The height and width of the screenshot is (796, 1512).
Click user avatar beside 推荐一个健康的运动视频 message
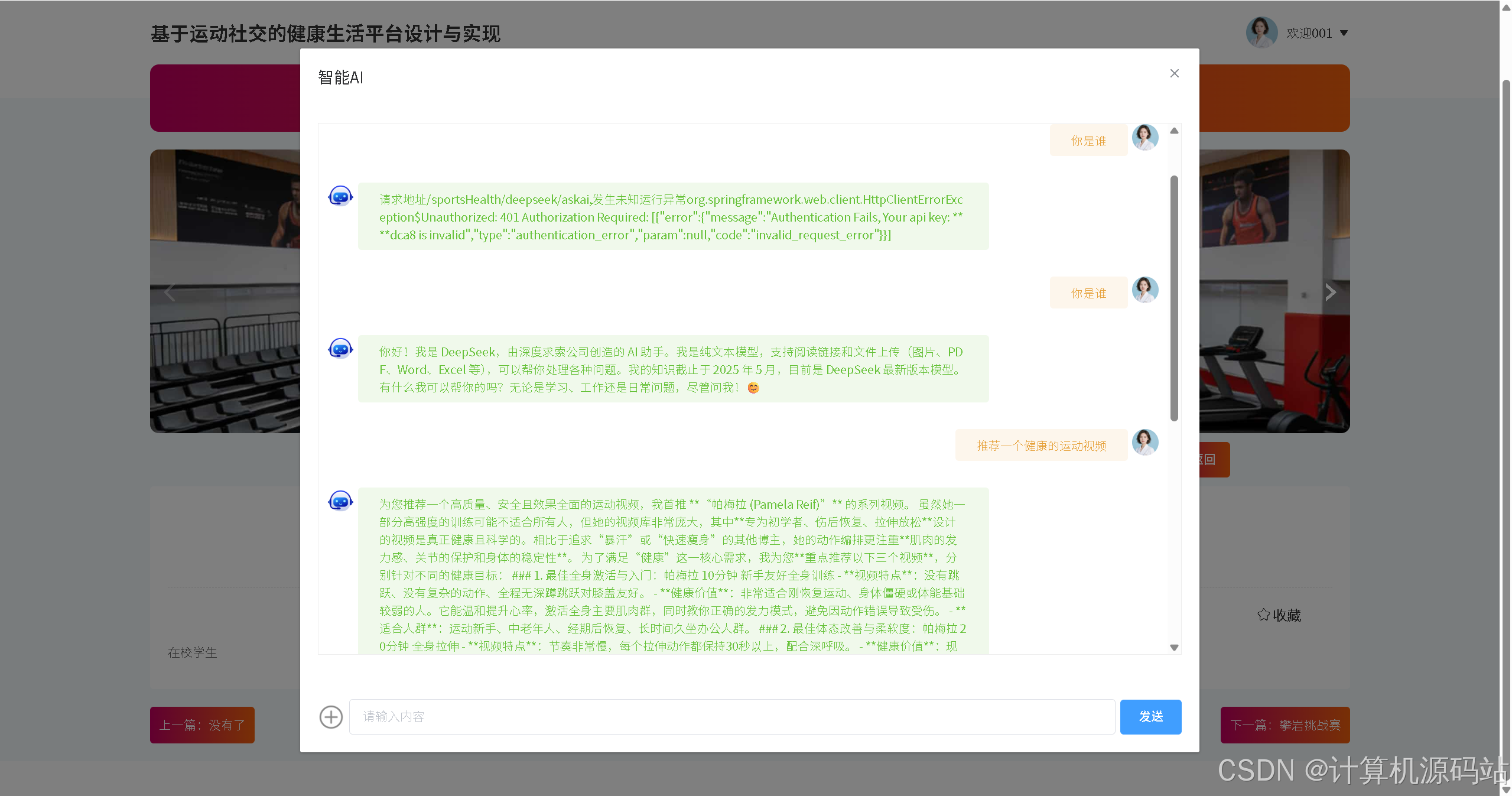tap(1144, 442)
